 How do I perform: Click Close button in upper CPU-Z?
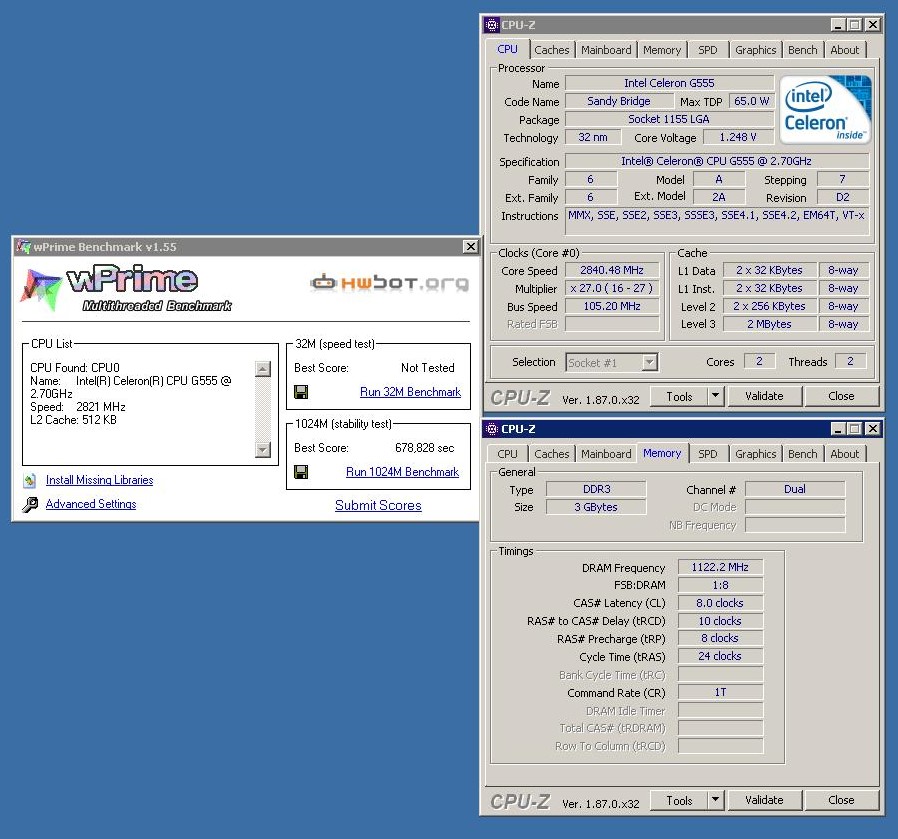pos(841,396)
